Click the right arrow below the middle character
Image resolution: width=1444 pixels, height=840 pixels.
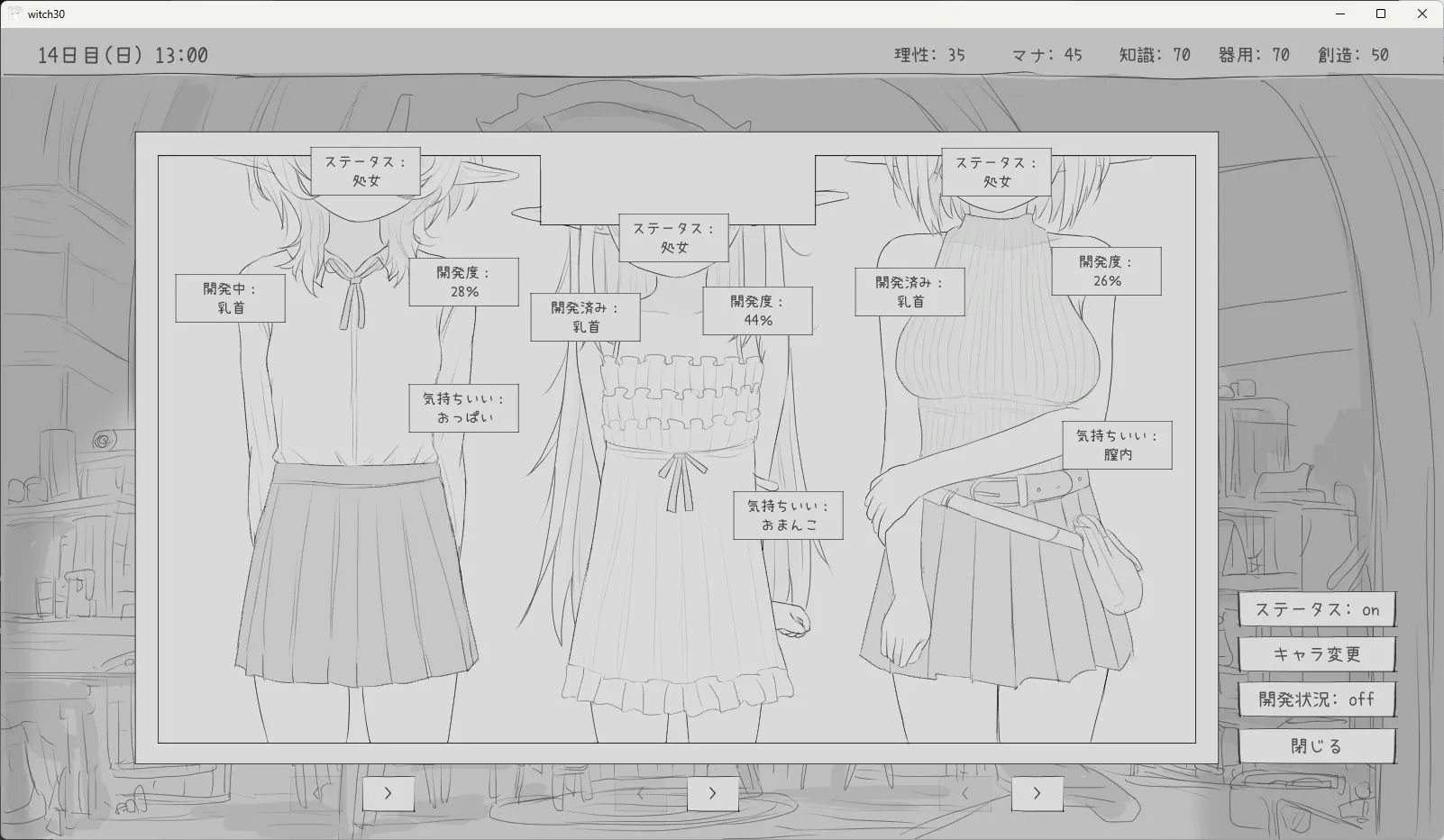pos(713,793)
